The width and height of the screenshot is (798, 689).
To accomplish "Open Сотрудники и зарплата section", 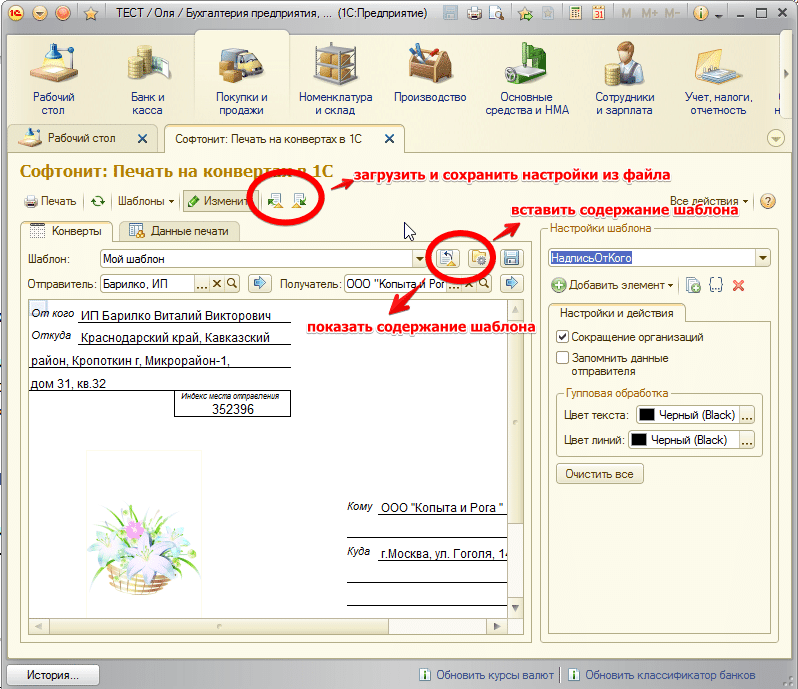I will click(x=624, y=80).
